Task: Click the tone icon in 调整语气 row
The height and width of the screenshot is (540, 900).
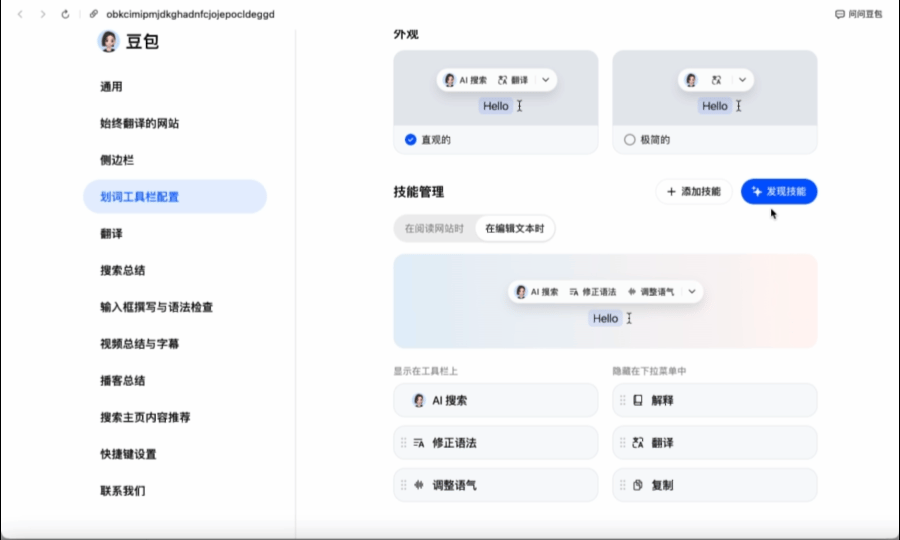Action: pyautogui.click(x=419, y=485)
